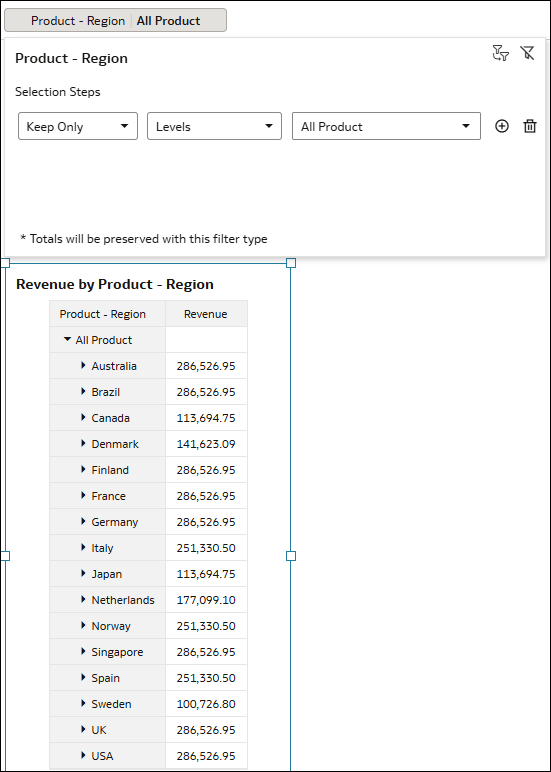Click the filter mode funnels icon

[500, 53]
